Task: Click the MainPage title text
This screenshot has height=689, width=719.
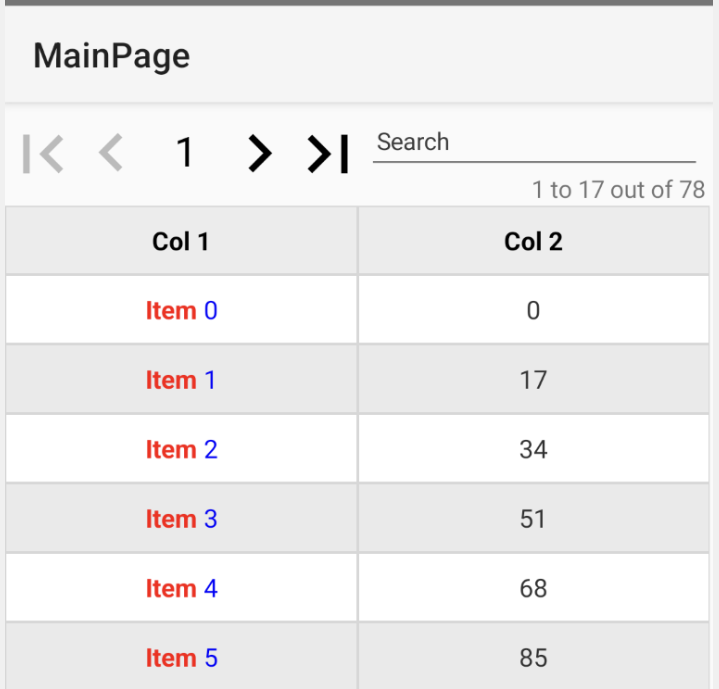Action: pos(111,56)
